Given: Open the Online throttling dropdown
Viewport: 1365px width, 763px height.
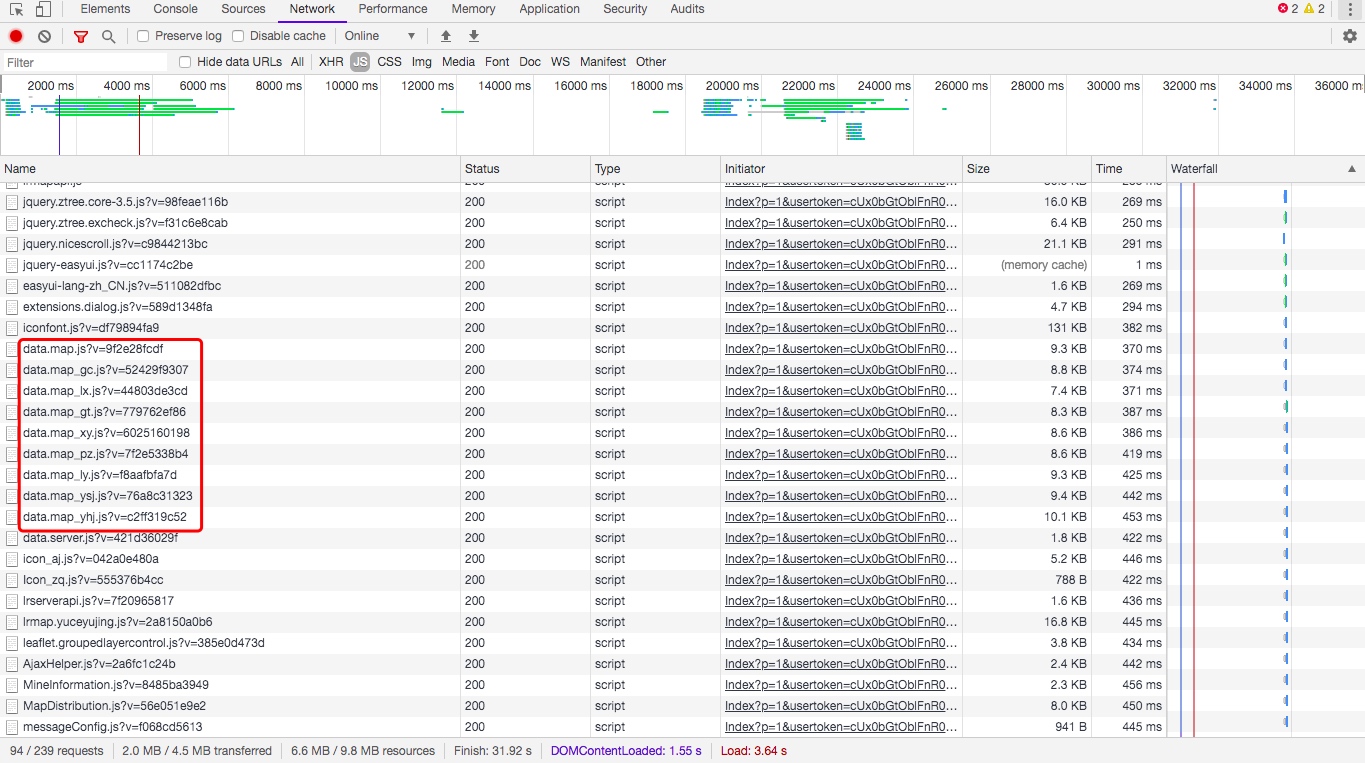Looking at the screenshot, I should pos(380,36).
